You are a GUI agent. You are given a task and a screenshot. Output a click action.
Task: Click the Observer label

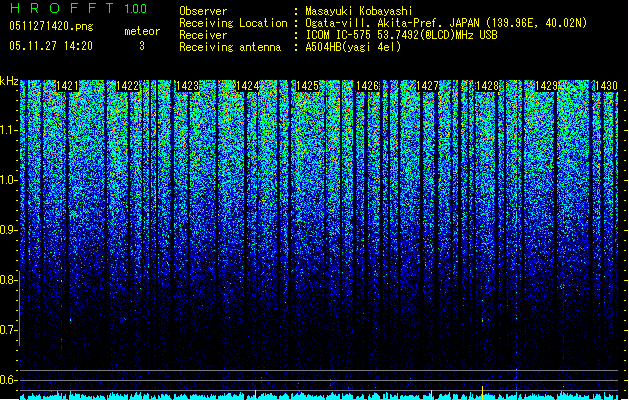click(x=203, y=11)
